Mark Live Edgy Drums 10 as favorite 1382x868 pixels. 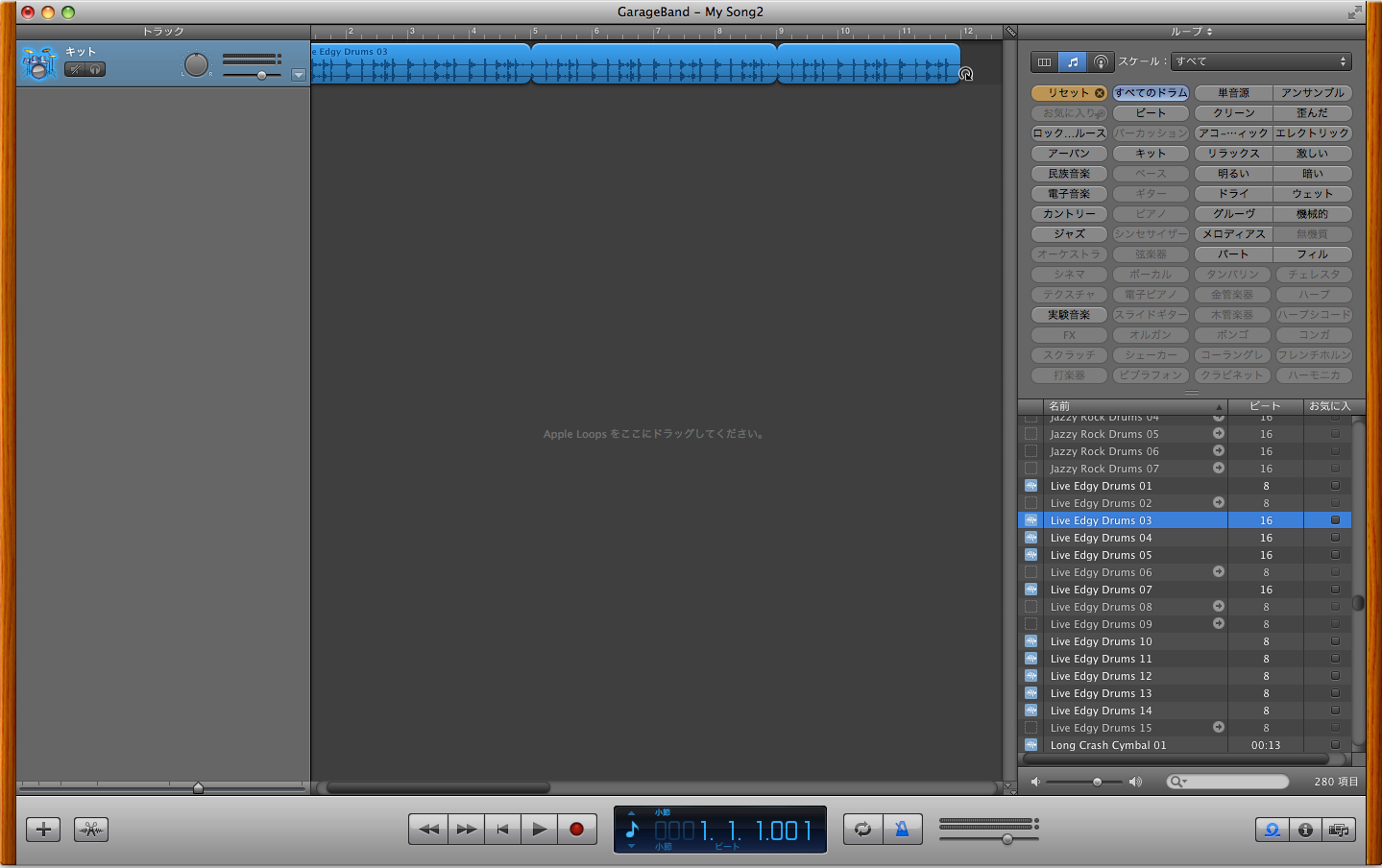click(x=1335, y=641)
